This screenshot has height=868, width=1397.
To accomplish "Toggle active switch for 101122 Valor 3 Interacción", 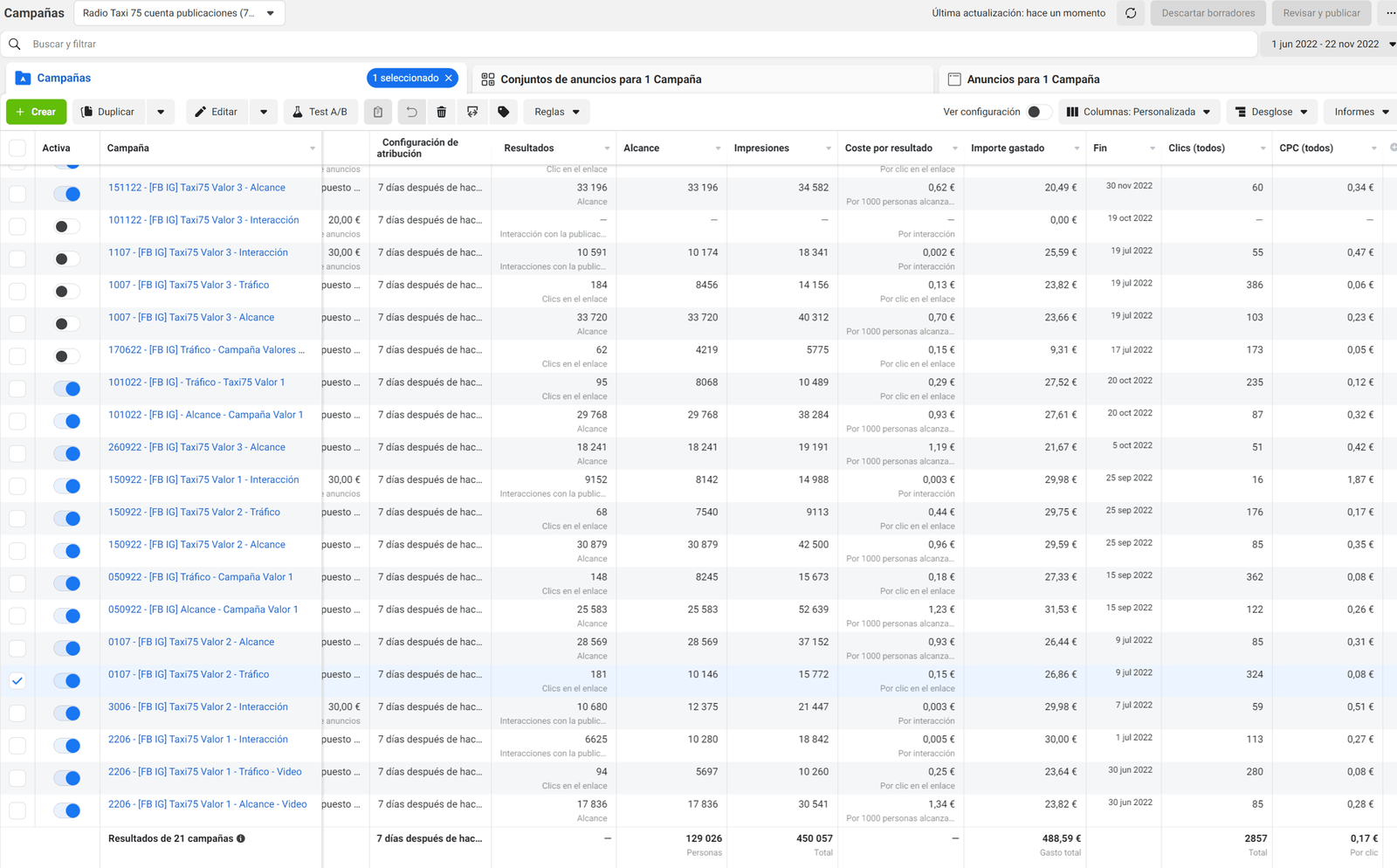I will [67, 226].
